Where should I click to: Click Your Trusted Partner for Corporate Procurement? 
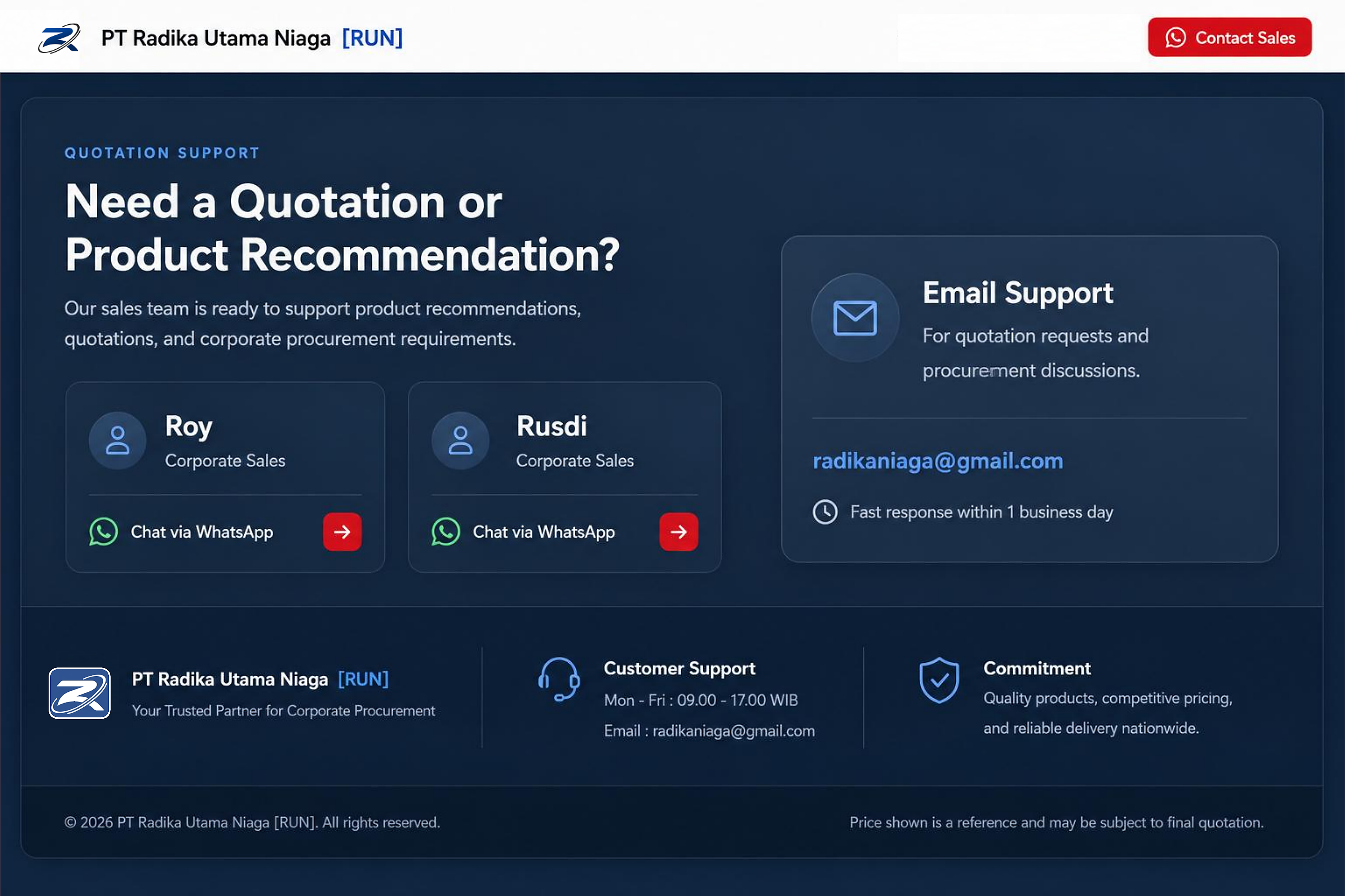tap(284, 710)
